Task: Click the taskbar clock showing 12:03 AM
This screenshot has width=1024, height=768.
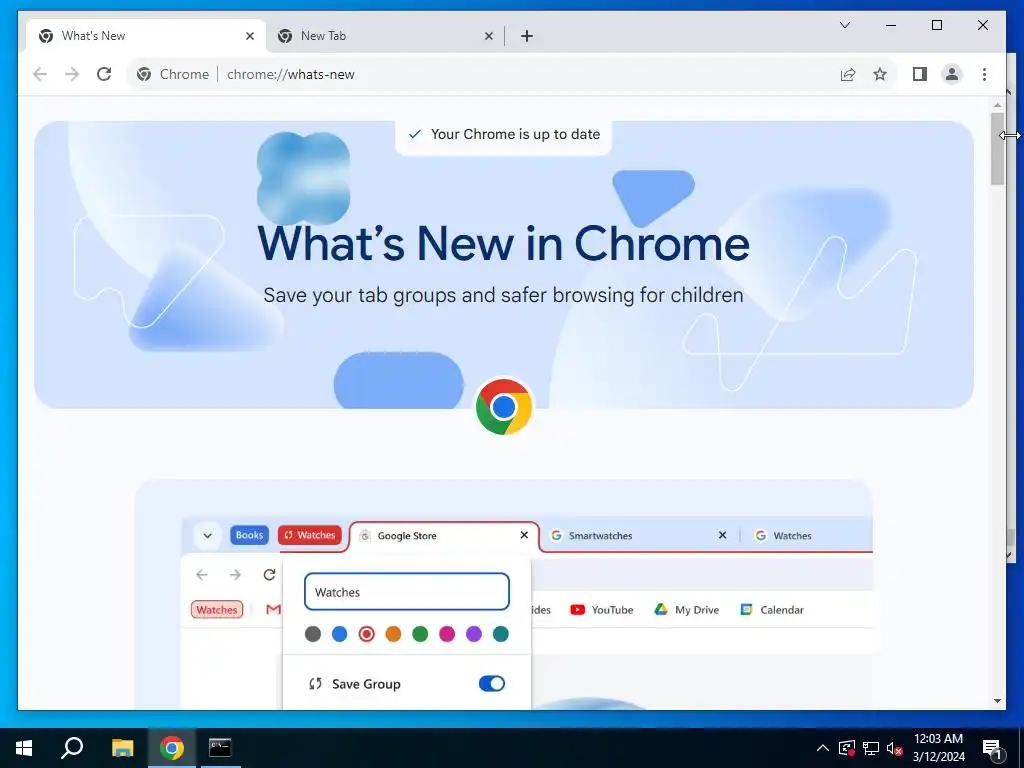Action: [x=938, y=748]
